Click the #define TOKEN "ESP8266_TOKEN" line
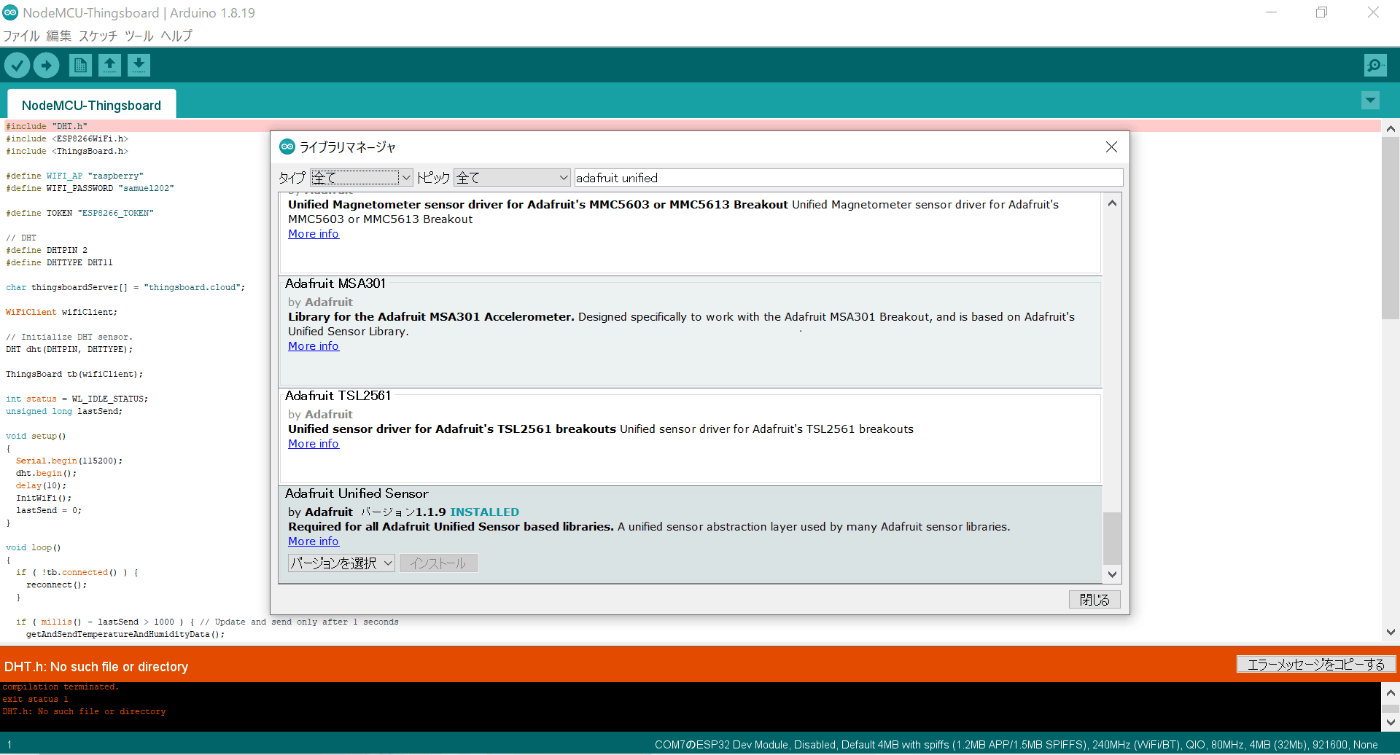Screen dimensions: 1400x755 (80, 213)
